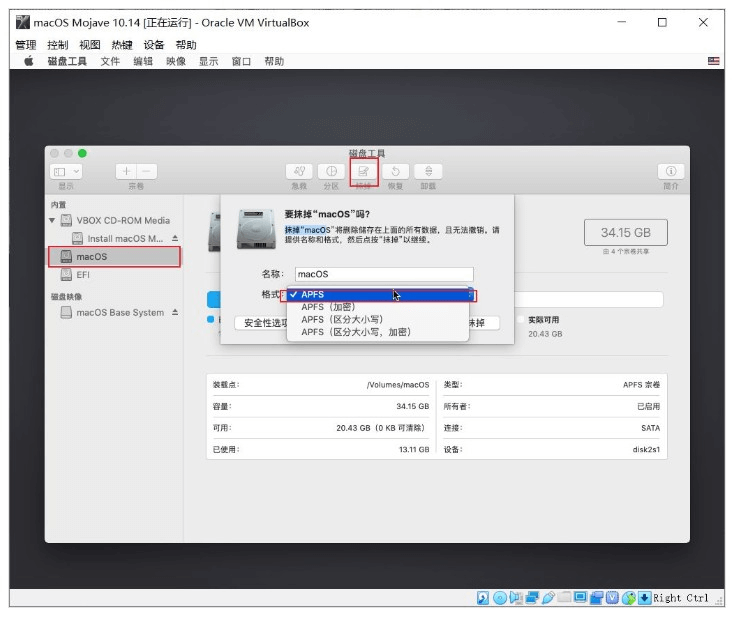Click the remove volume minus button

(147, 171)
